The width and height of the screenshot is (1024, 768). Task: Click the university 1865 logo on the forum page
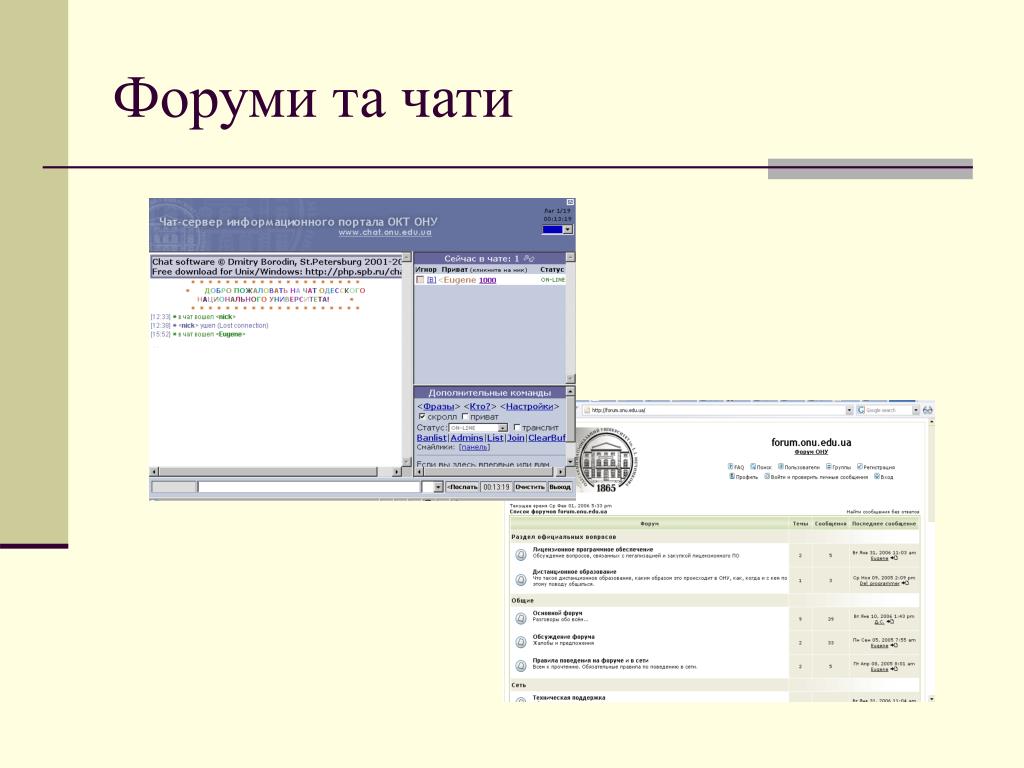(607, 459)
